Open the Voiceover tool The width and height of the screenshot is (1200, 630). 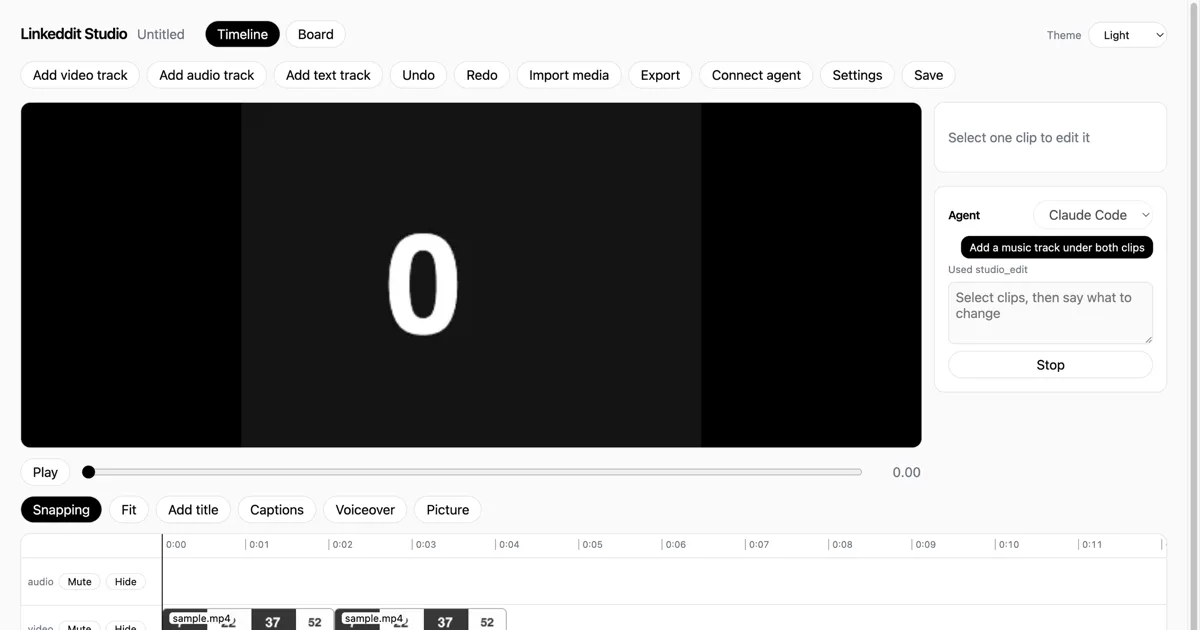click(365, 510)
